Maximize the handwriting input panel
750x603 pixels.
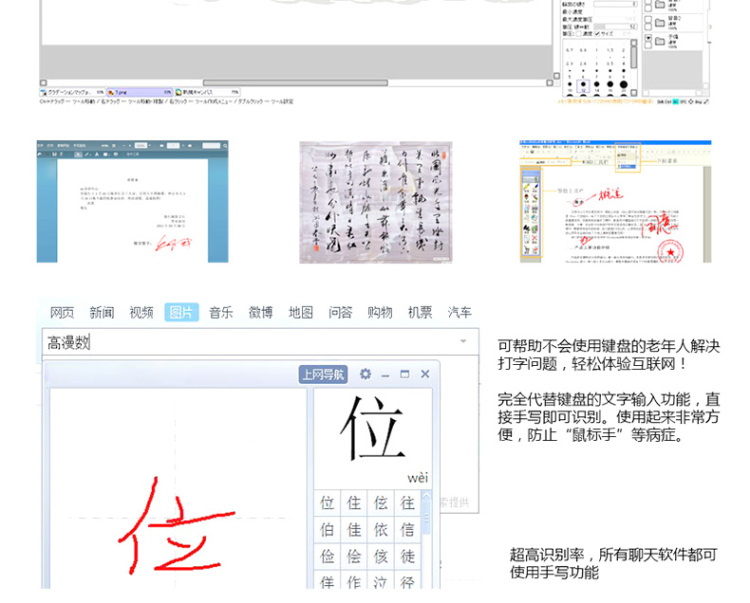(405, 374)
